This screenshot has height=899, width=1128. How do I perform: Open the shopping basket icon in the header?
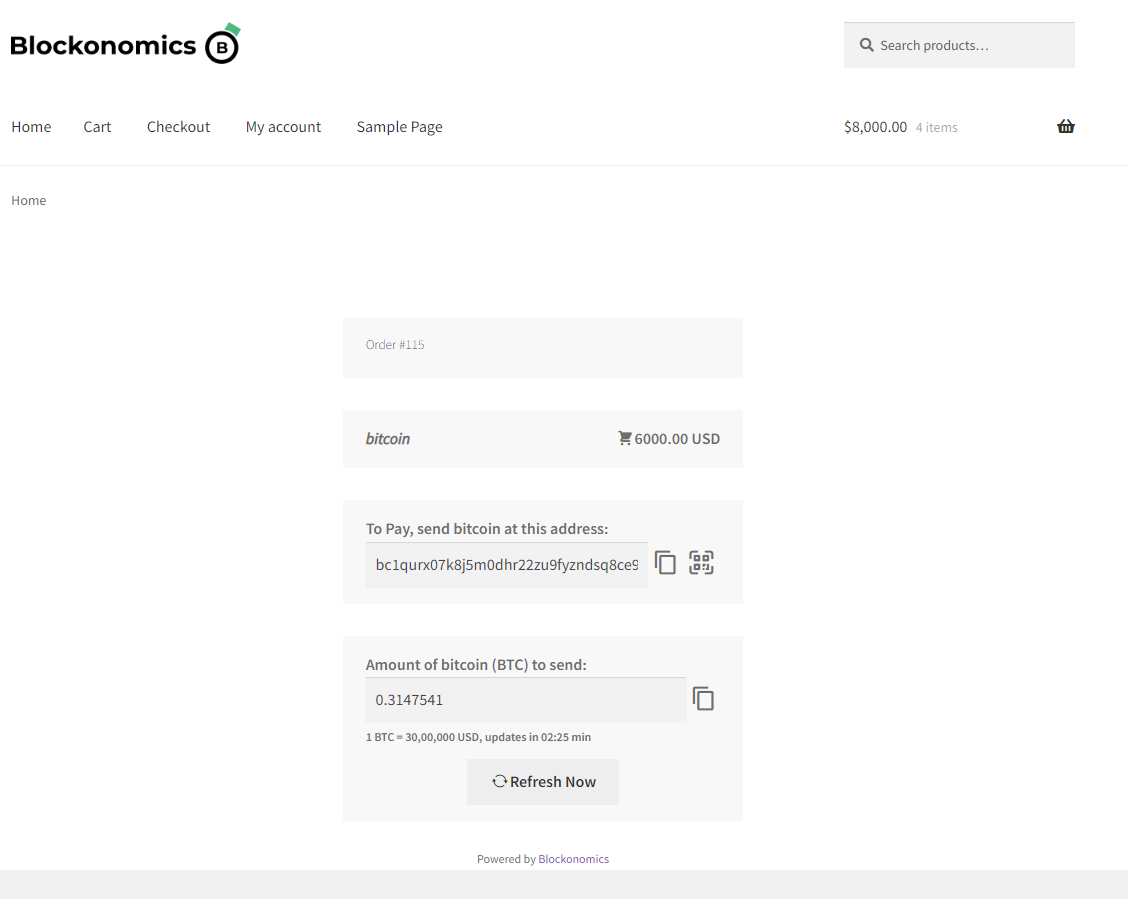tap(1065, 127)
